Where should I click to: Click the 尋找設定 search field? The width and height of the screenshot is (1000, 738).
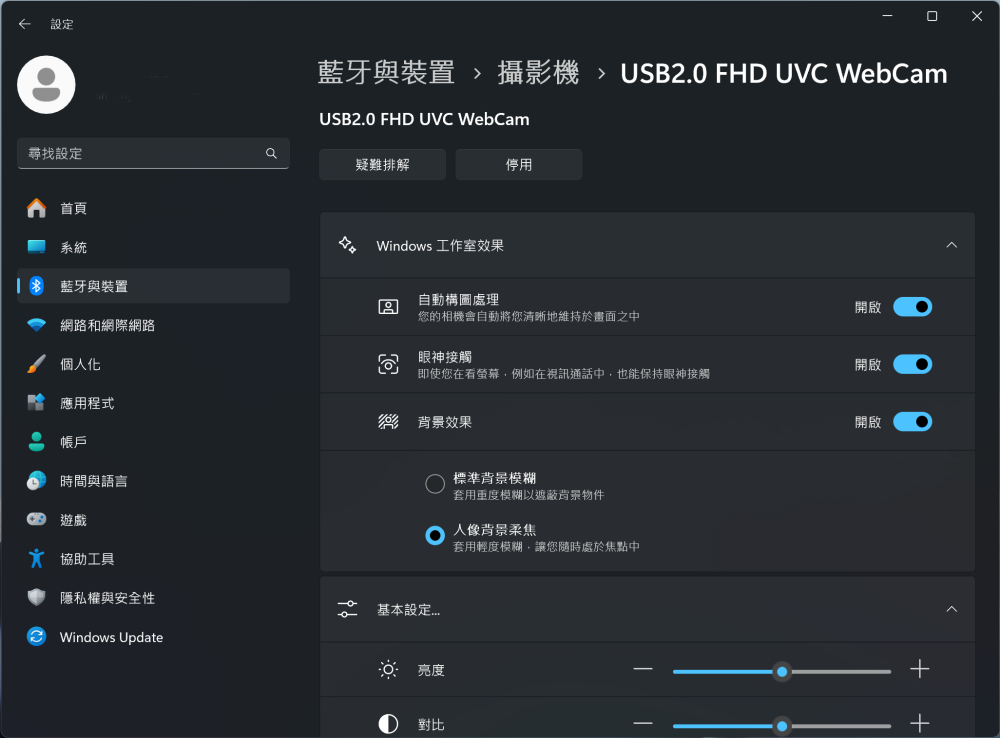coord(154,153)
